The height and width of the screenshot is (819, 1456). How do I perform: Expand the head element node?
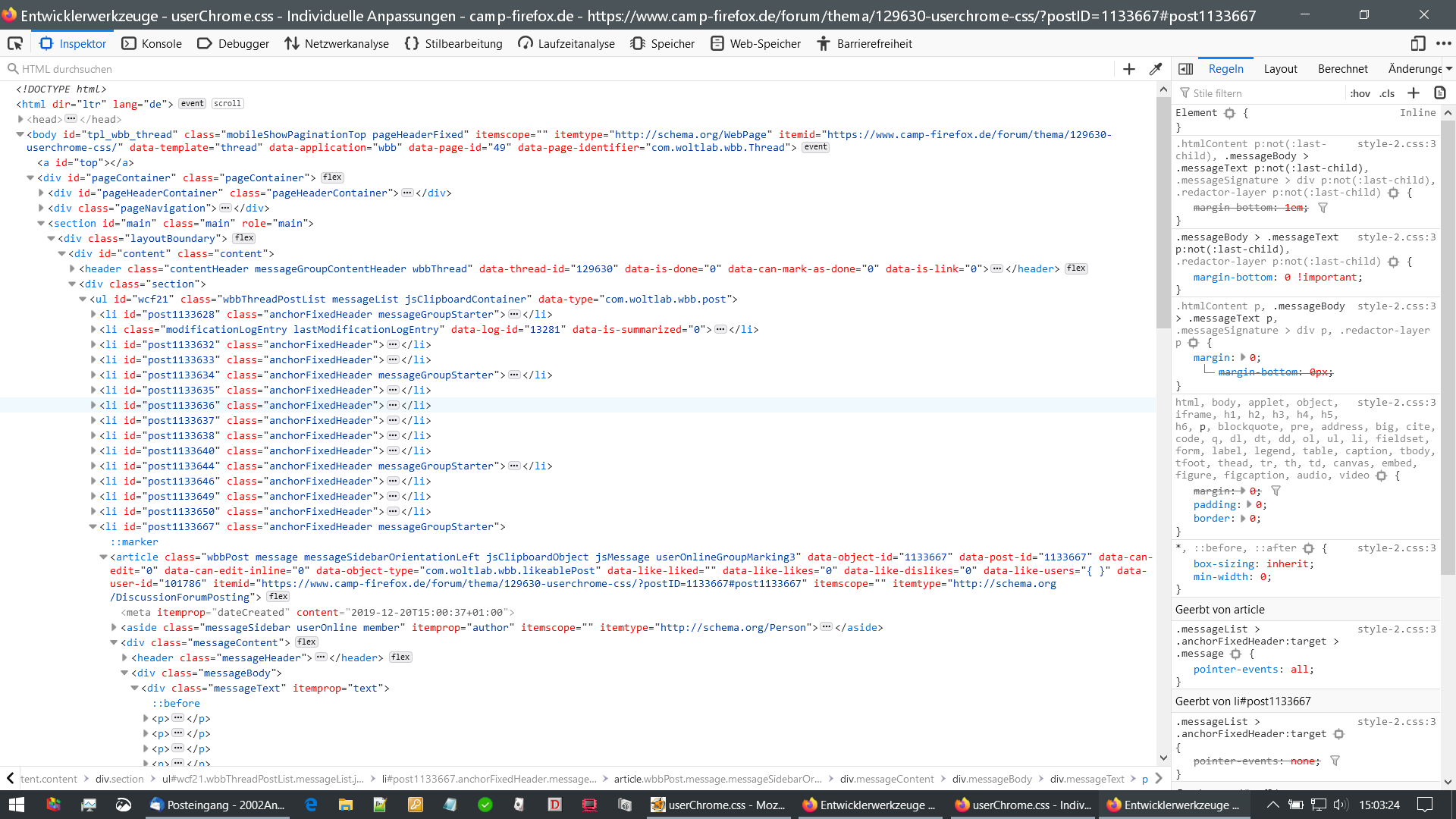[21, 119]
